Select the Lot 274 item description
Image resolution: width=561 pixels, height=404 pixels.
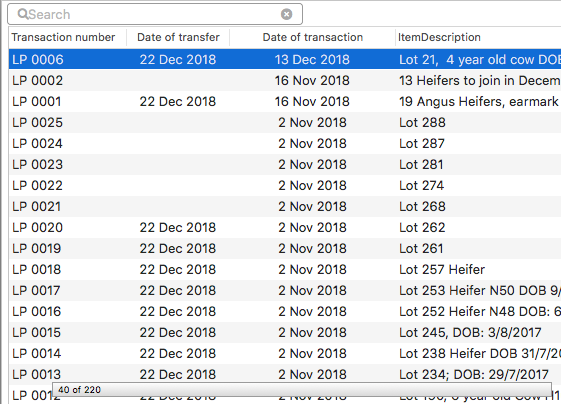(421, 185)
